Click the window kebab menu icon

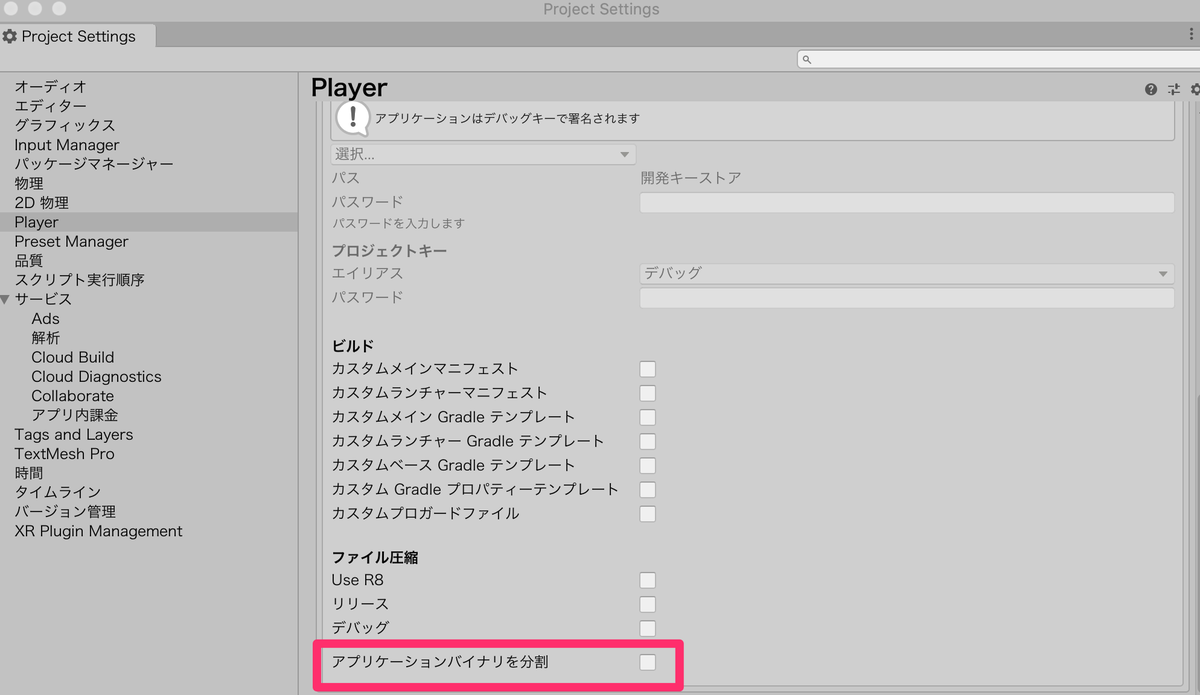click(x=1191, y=35)
